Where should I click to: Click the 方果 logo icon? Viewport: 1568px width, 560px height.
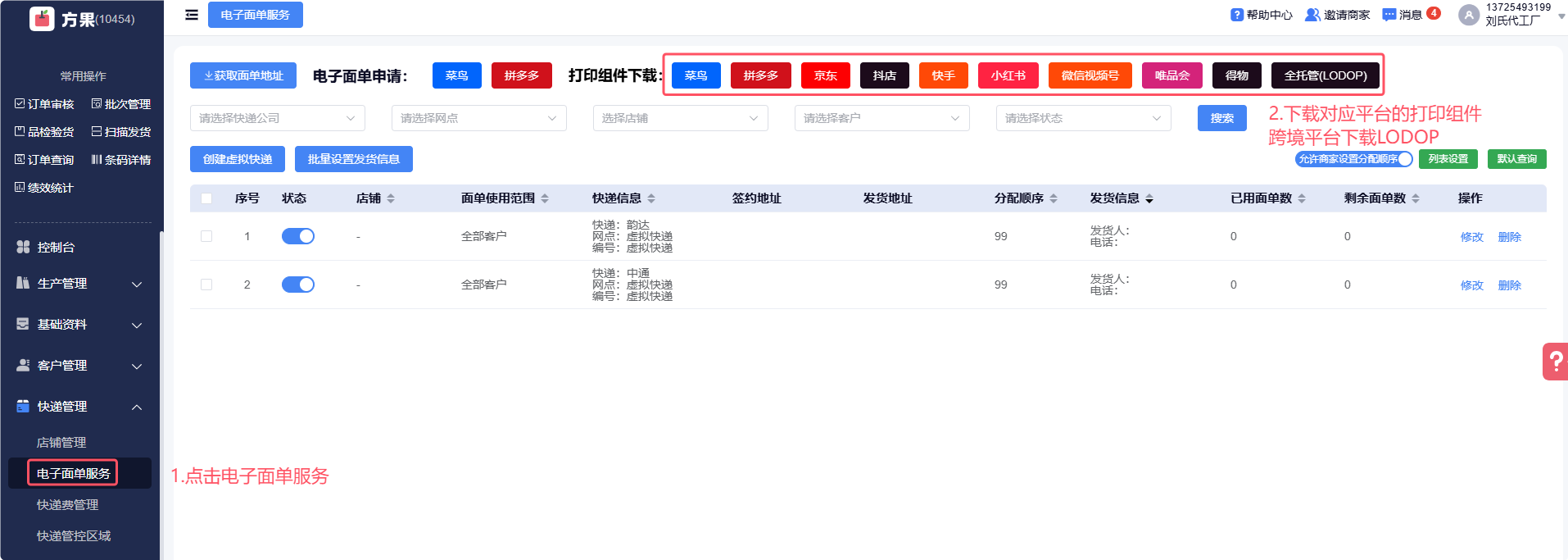42,18
